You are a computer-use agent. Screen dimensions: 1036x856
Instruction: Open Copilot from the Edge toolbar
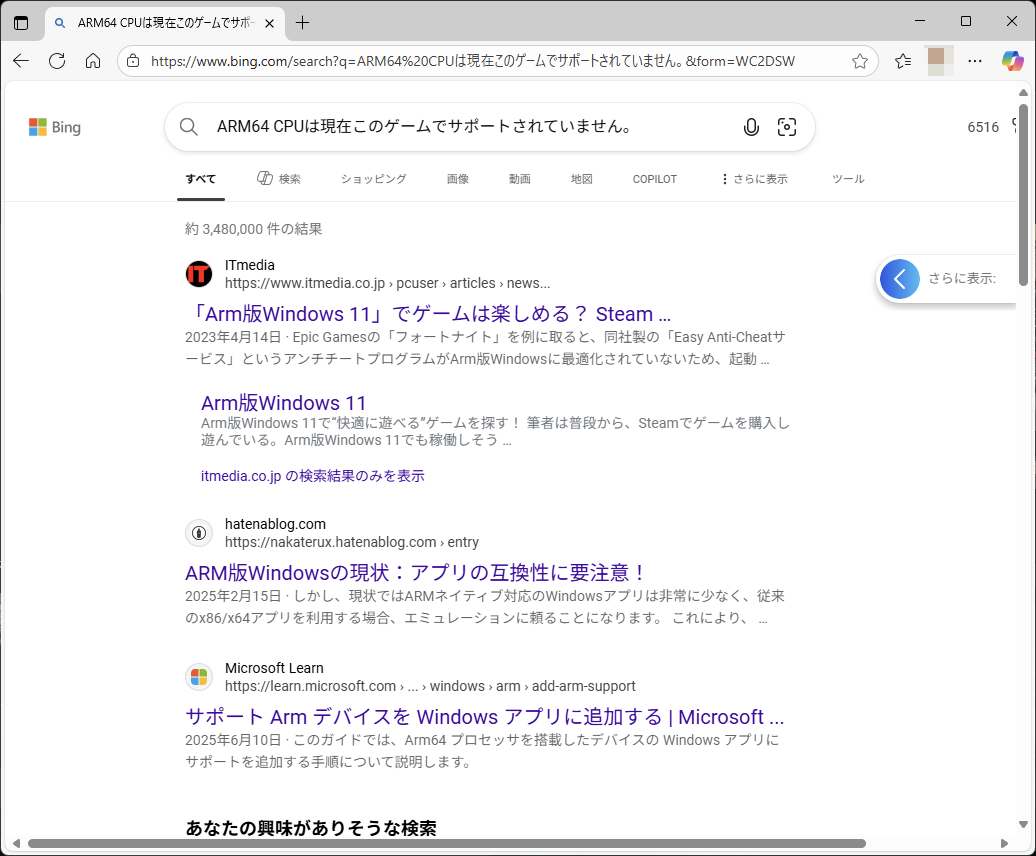pyautogui.click(x=1013, y=61)
